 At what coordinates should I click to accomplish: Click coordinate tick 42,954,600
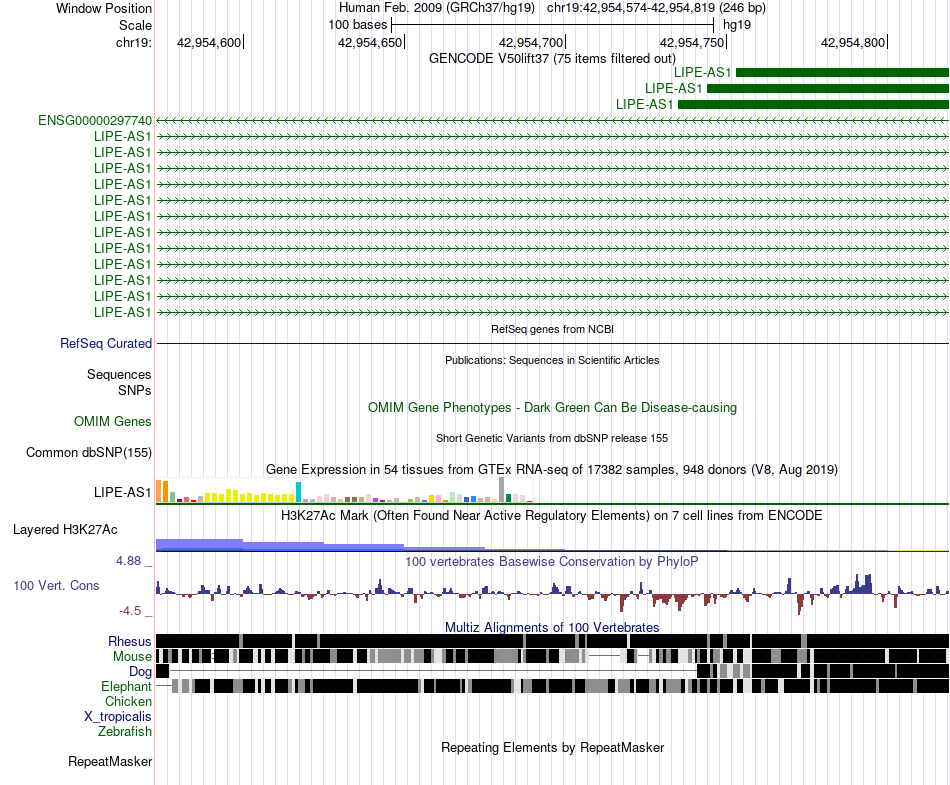click(x=209, y=42)
